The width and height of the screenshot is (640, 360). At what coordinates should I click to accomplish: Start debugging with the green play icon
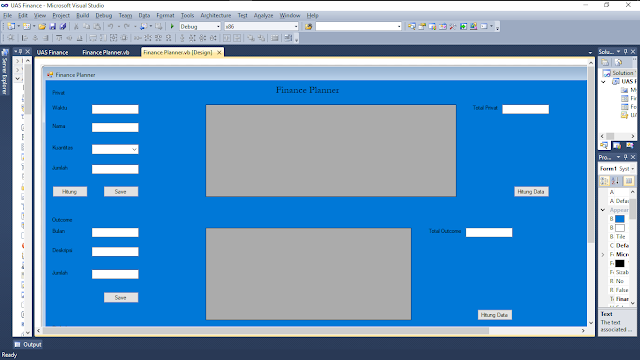pos(172,27)
